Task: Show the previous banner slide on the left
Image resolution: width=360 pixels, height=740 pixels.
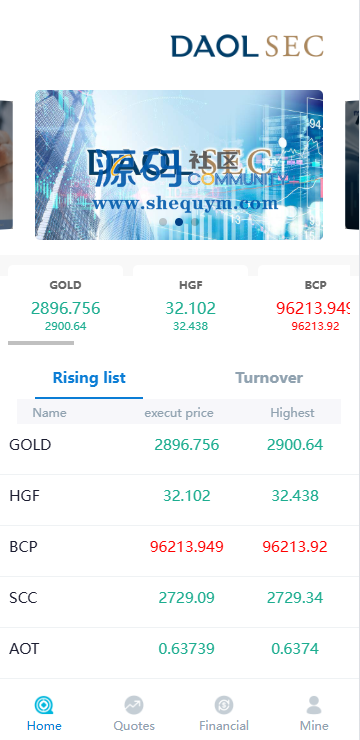Action: click(6, 165)
